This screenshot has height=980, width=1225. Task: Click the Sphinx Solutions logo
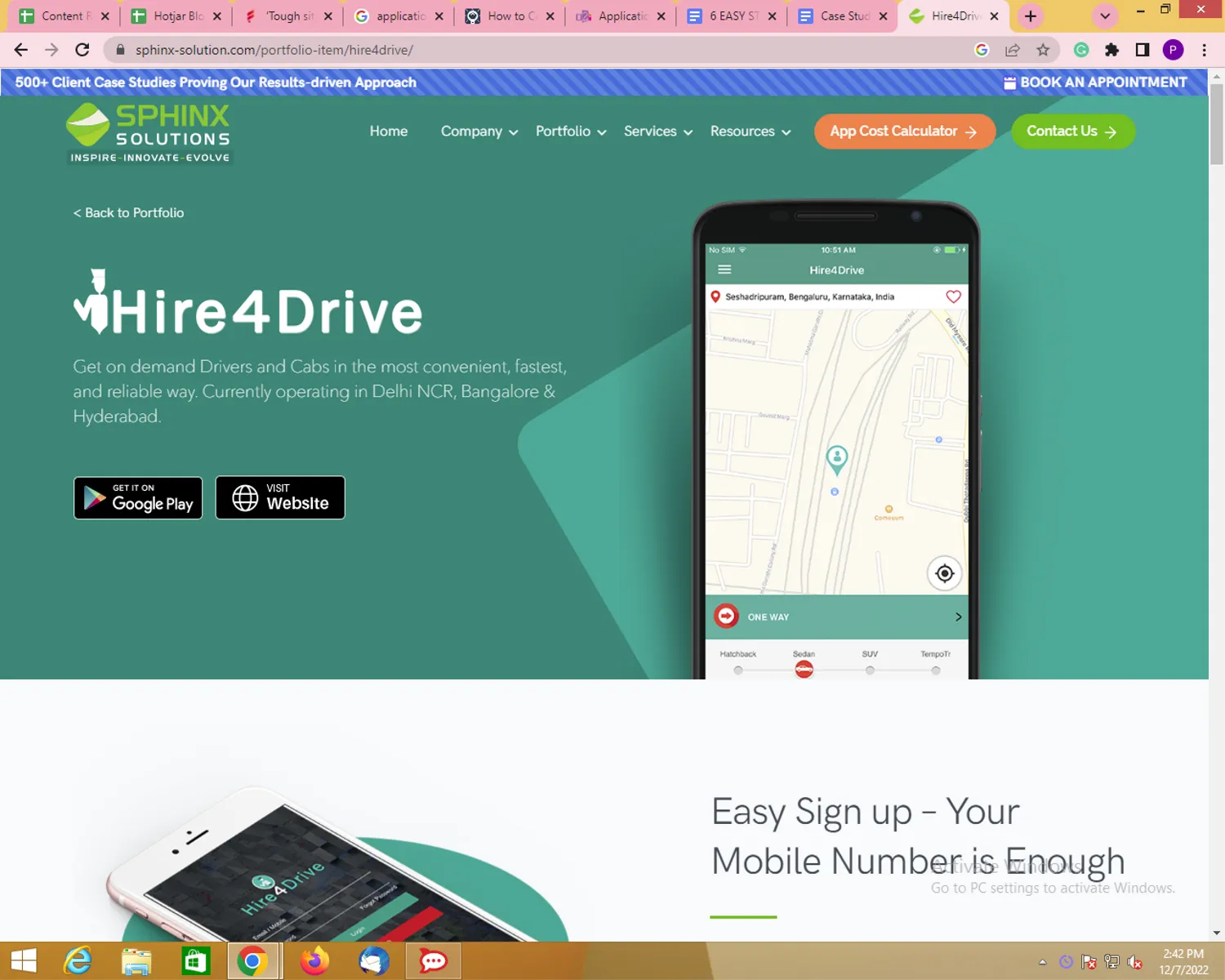pos(149,133)
